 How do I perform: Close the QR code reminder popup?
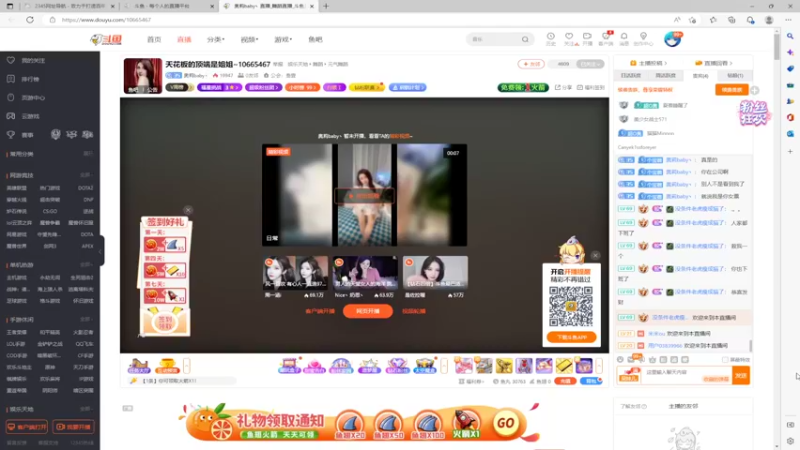tap(595, 255)
